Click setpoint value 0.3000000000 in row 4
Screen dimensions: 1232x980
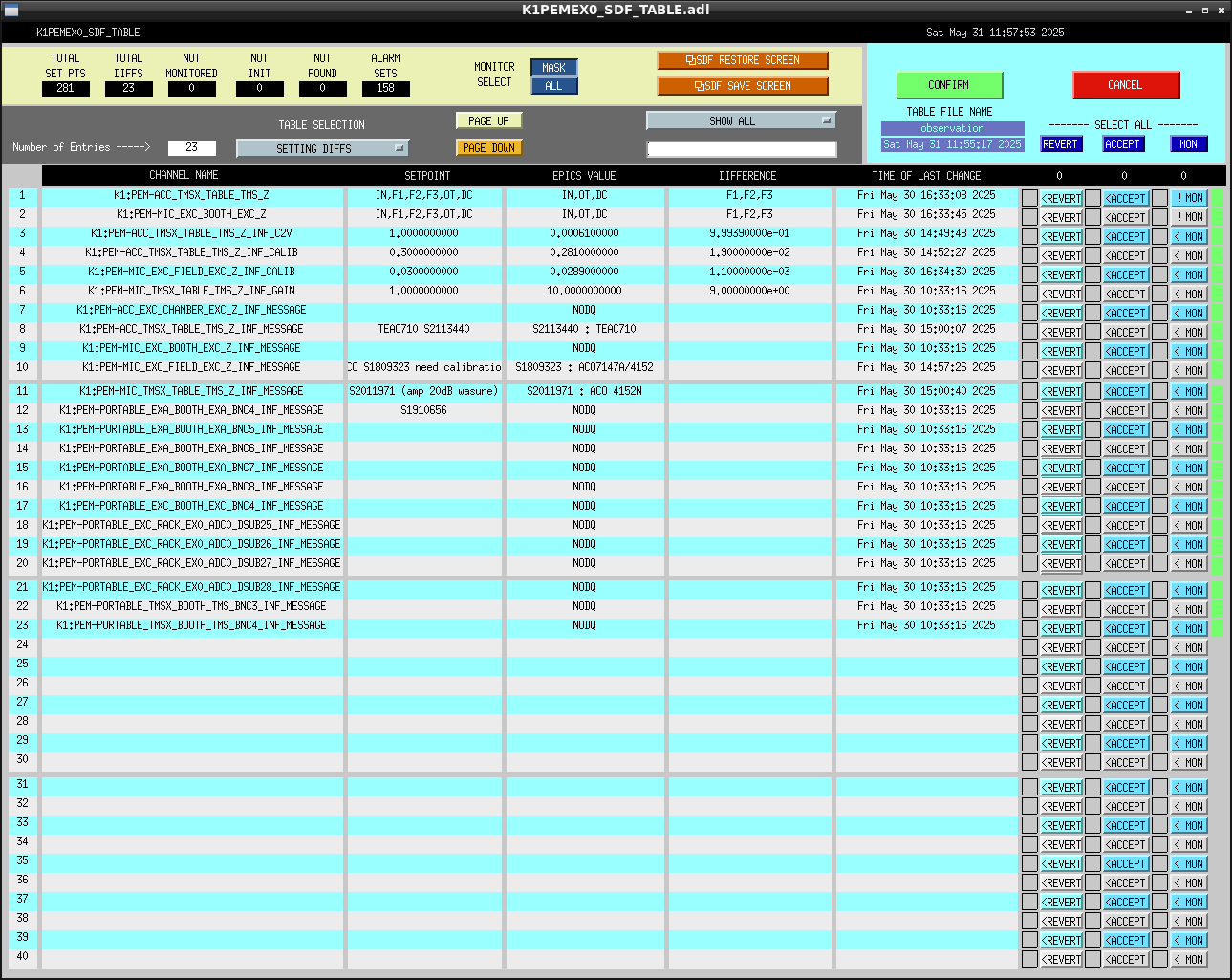(x=424, y=252)
